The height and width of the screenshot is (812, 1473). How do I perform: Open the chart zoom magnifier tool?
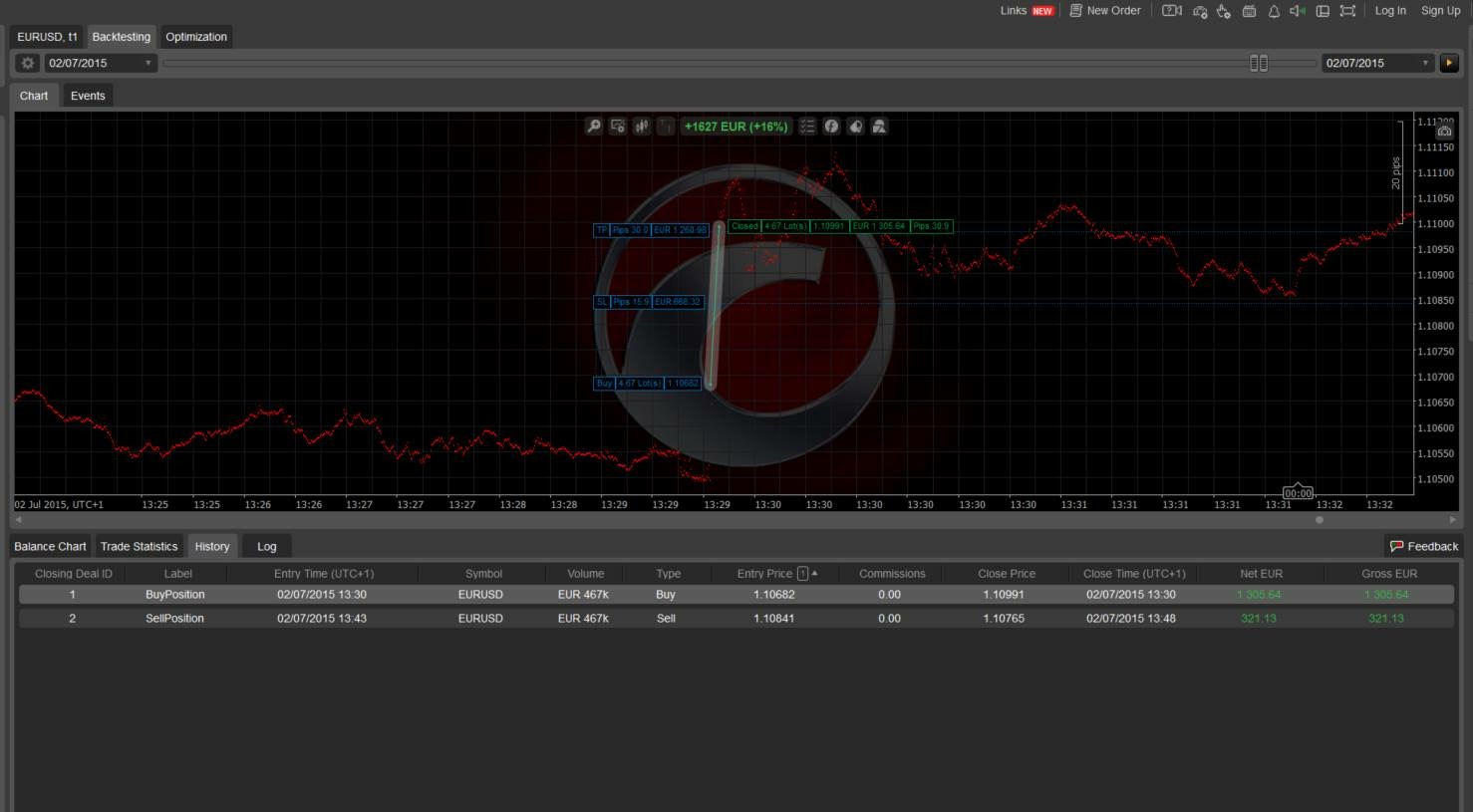(x=593, y=127)
